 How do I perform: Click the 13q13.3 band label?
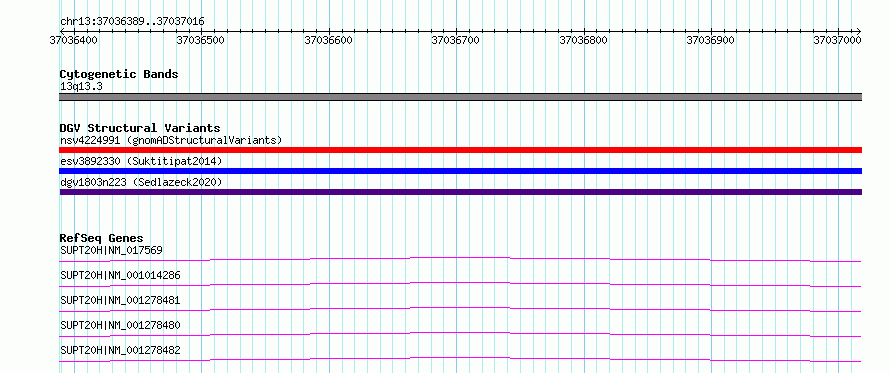click(x=81, y=87)
